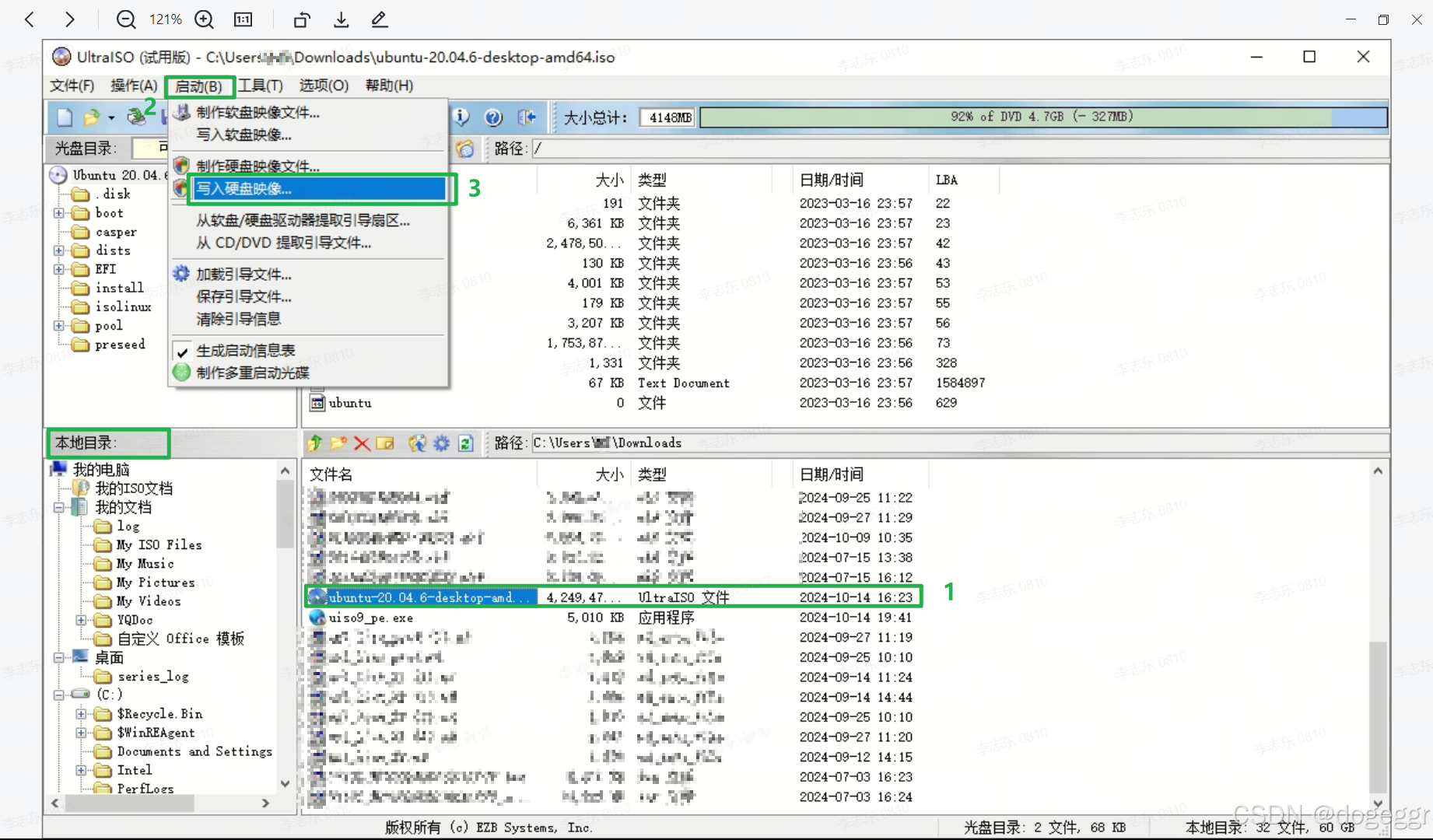Click the LBA column header
The height and width of the screenshot is (840, 1433).
click(x=963, y=180)
